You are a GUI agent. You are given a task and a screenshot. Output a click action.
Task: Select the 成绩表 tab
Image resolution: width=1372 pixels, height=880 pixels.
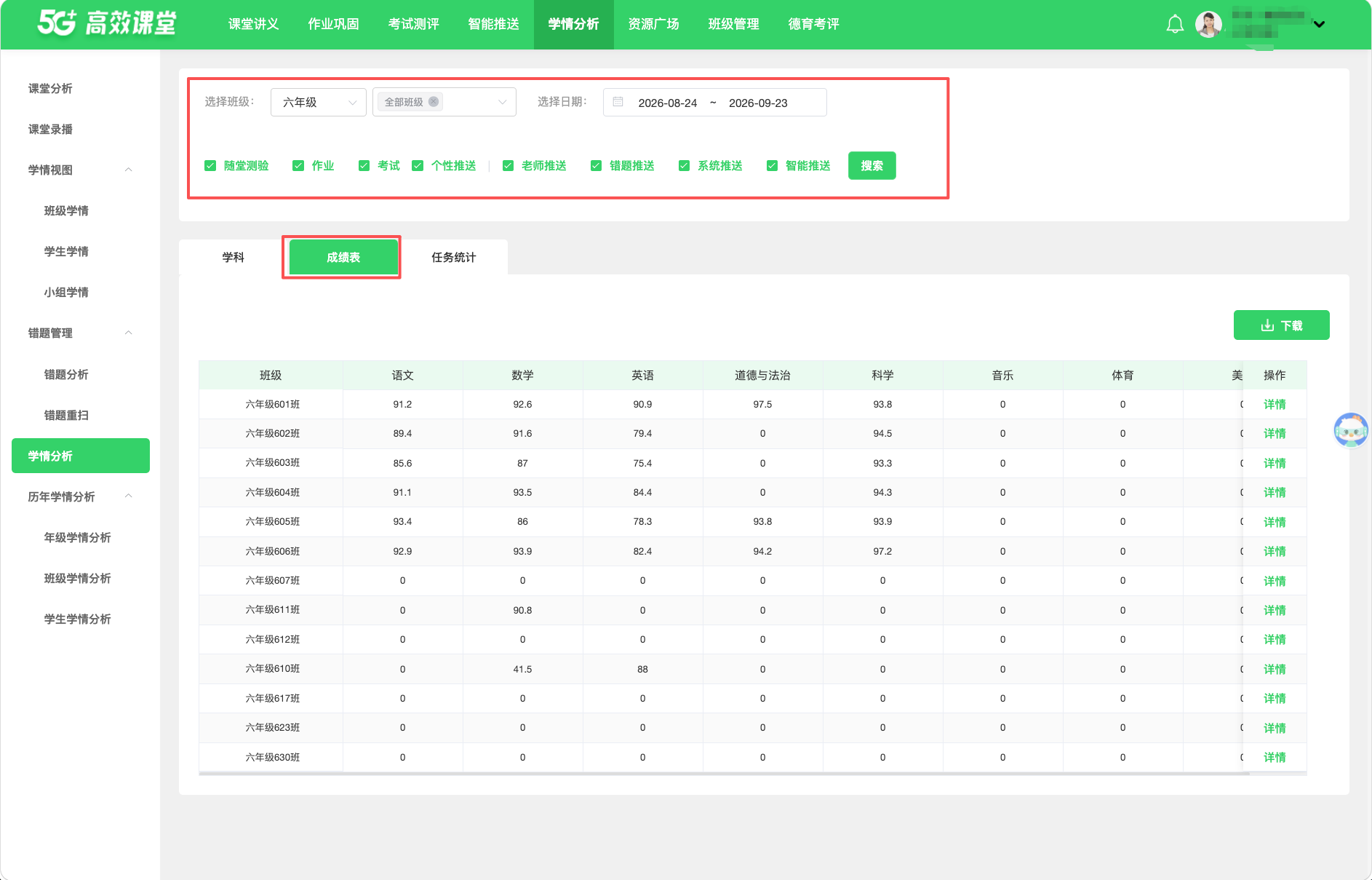[x=343, y=257]
